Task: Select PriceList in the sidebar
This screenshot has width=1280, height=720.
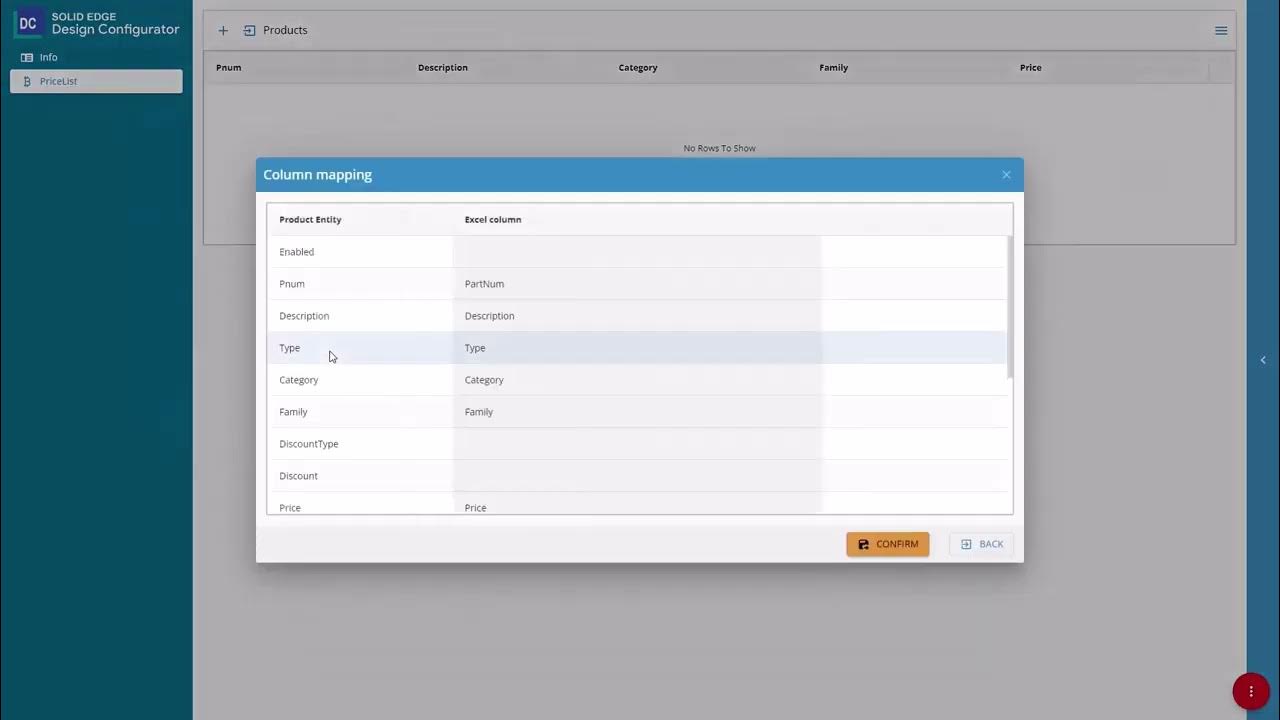Action: coord(57,81)
